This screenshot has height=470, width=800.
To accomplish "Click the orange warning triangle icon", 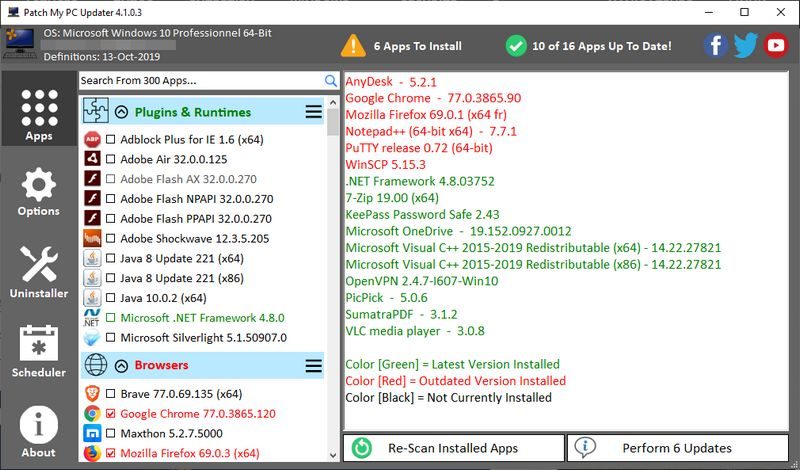I will [353, 45].
